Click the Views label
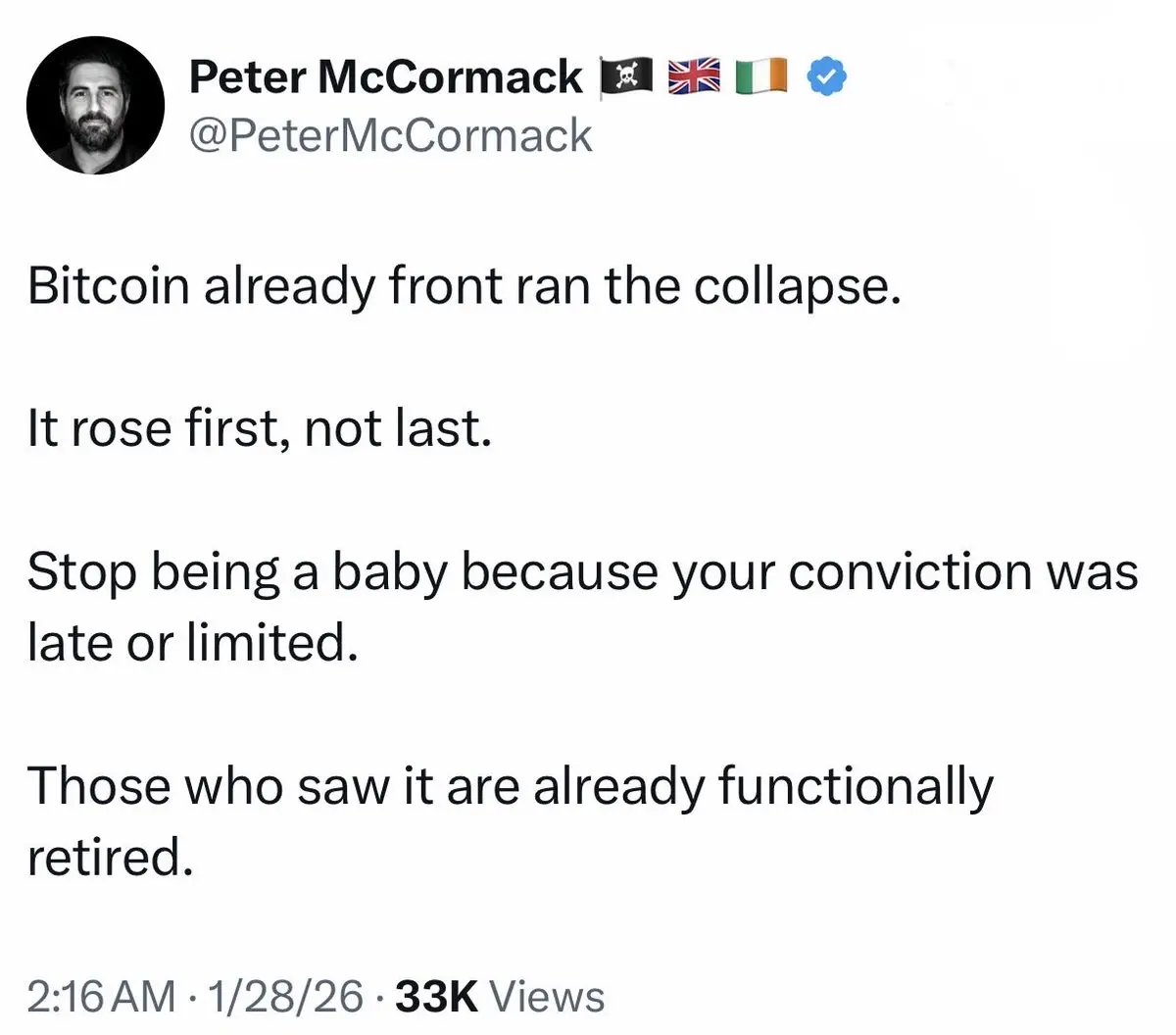The image size is (1176, 1035). pos(546,997)
